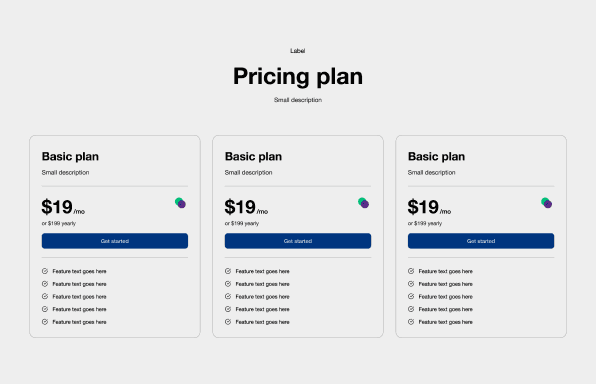
Task: Click last feature check icon in left card
Action: [x=45, y=322]
